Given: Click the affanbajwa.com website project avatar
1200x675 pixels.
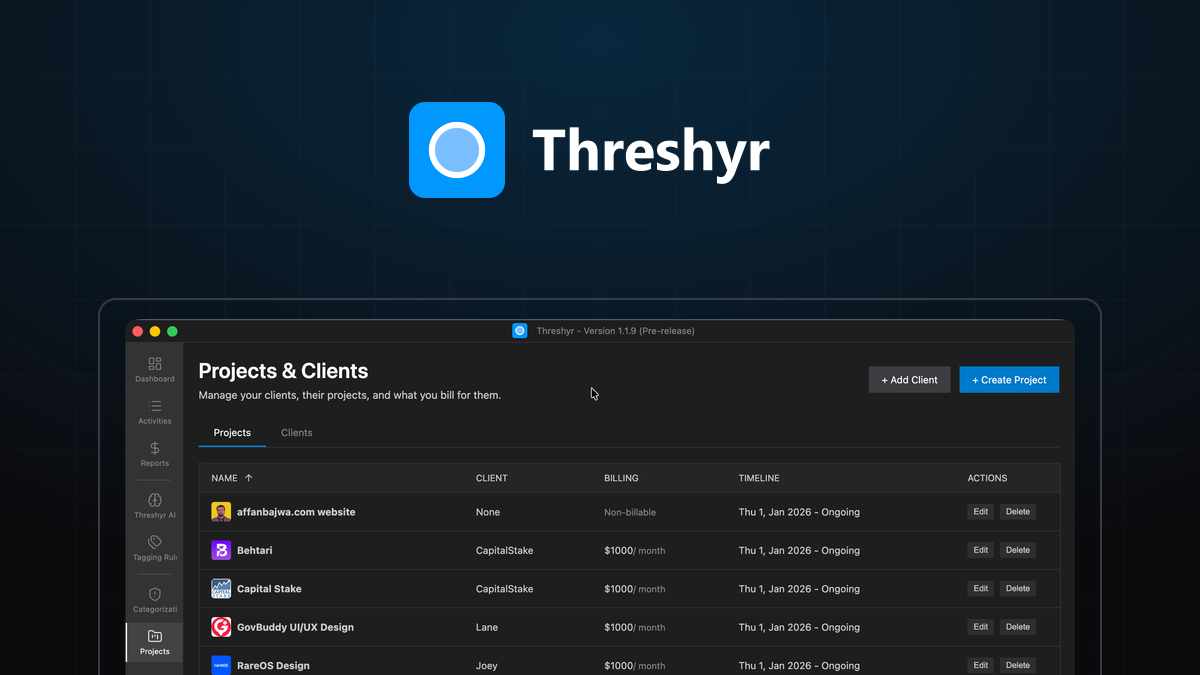Looking at the screenshot, I should point(221,512).
